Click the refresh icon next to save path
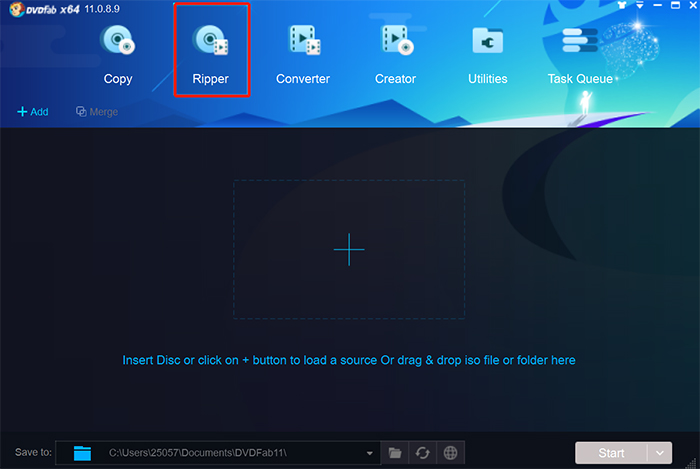700x469 pixels. coord(422,453)
